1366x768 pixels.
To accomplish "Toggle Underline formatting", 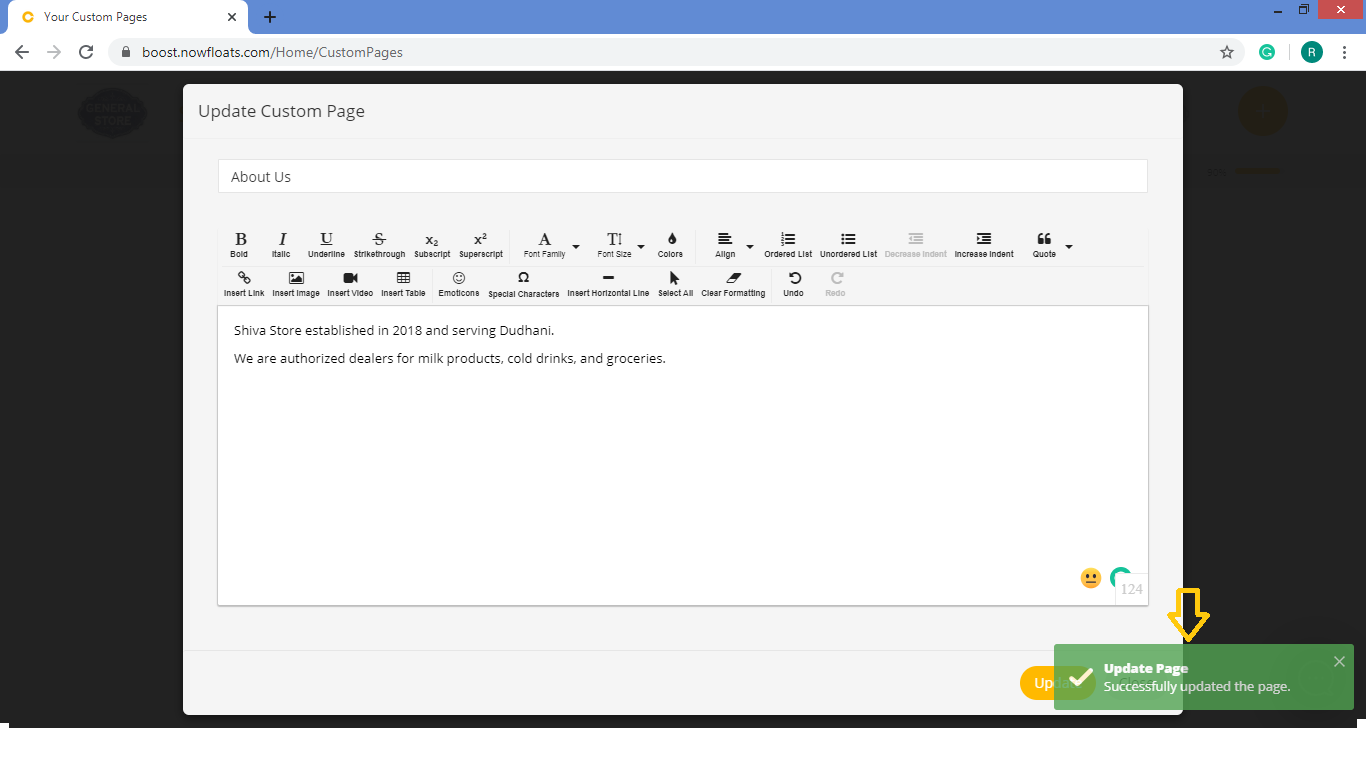I will point(326,243).
